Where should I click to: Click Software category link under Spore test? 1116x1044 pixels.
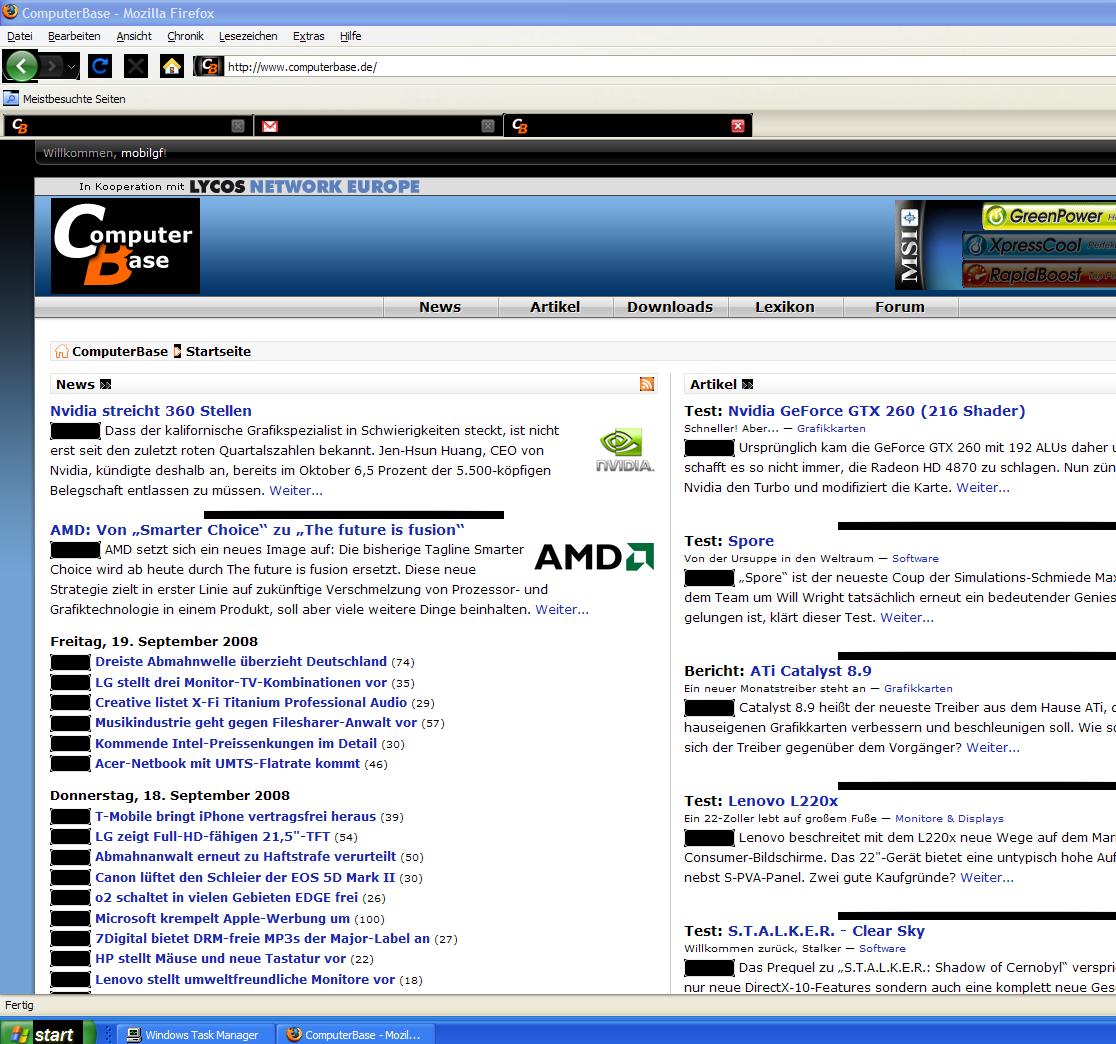(x=915, y=559)
